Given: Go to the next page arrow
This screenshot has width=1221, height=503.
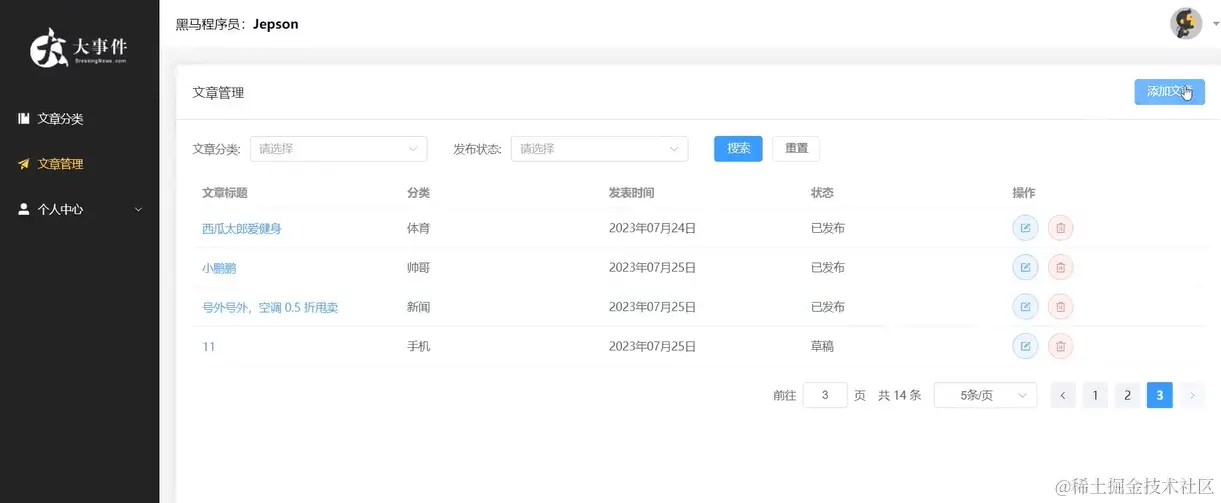Looking at the screenshot, I should (1192, 395).
